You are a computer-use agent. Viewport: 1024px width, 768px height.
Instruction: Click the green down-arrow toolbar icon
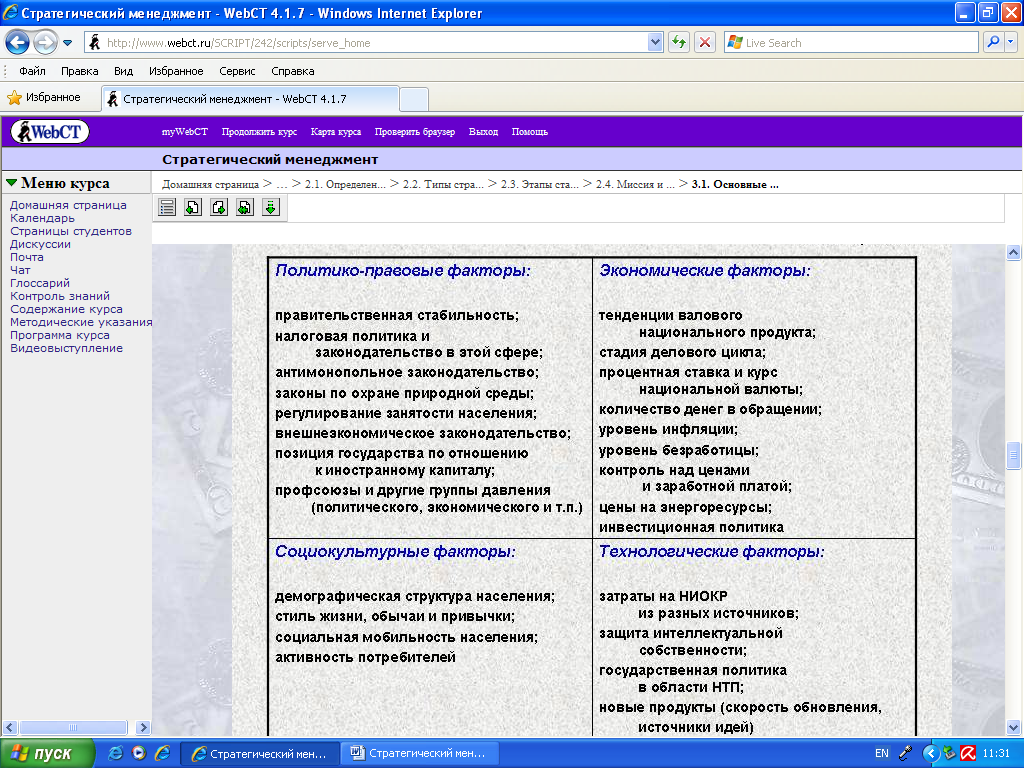271,208
